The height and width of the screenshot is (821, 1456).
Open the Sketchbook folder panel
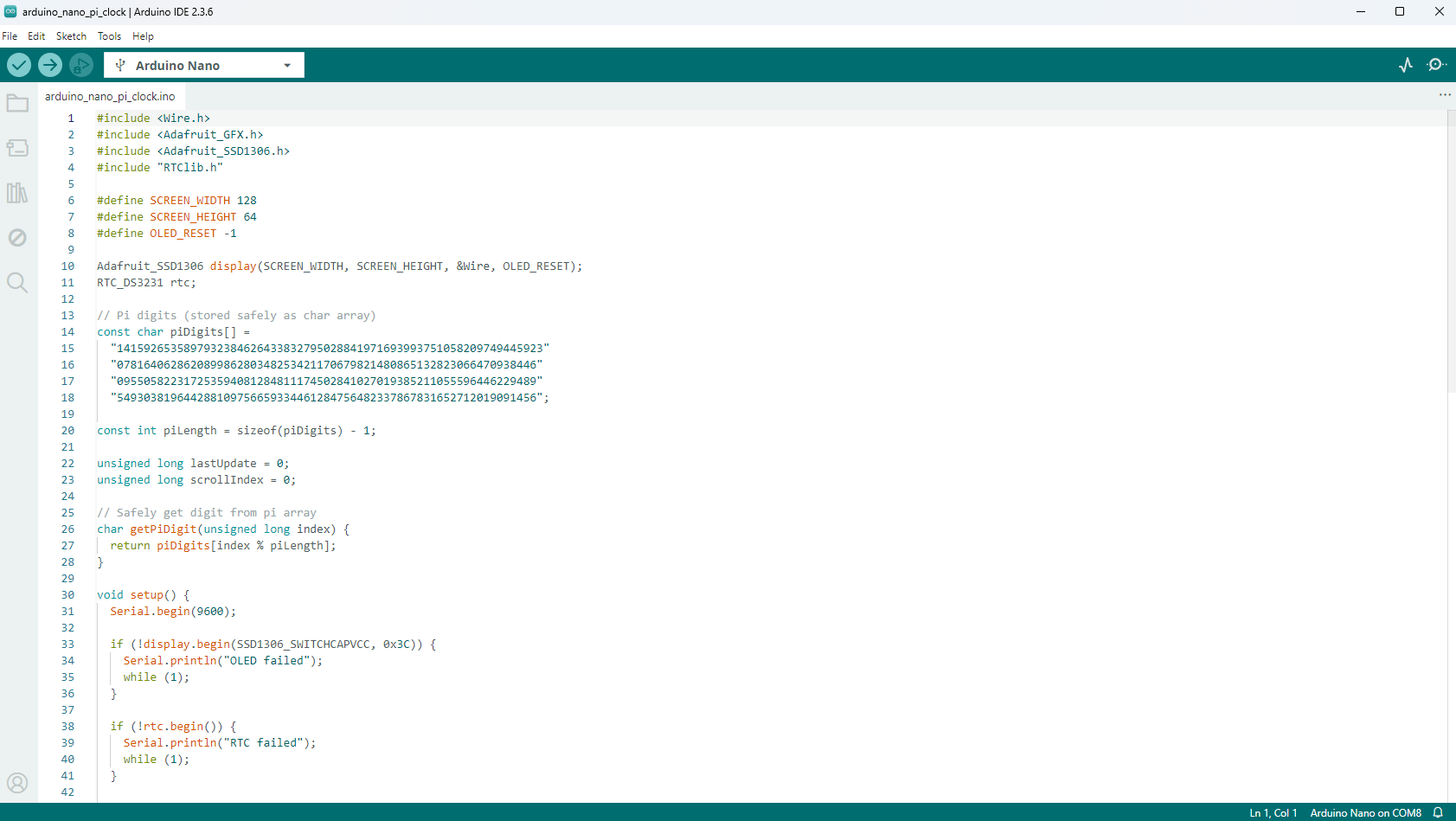point(17,103)
